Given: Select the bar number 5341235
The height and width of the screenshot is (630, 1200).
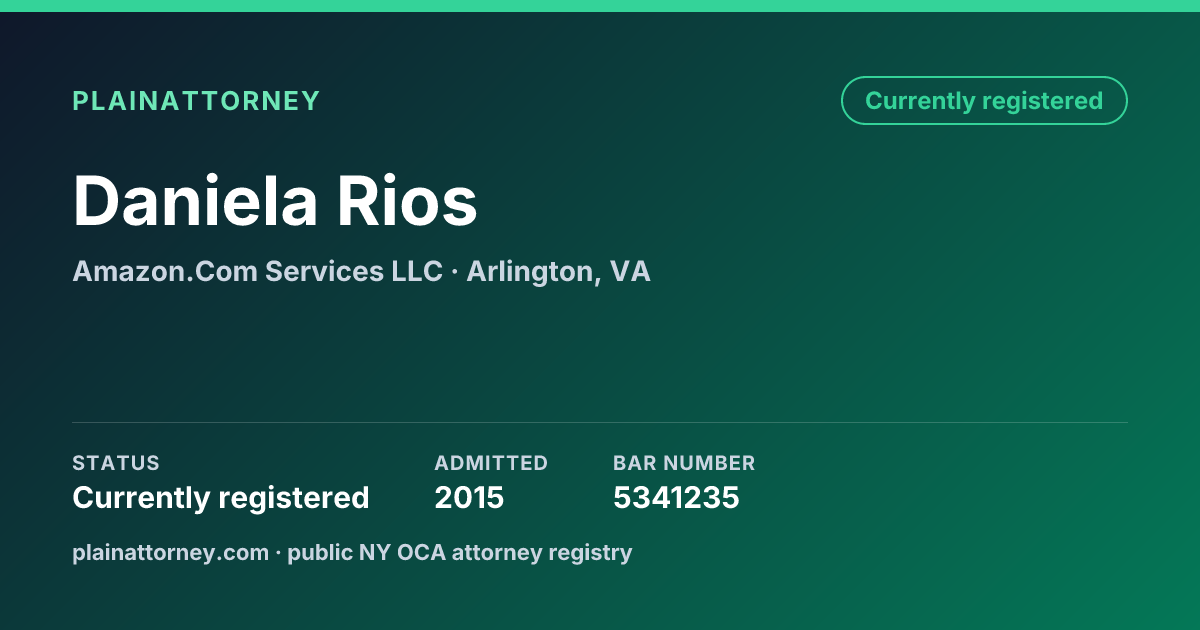Looking at the screenshot, I should [x=676, y=497].
